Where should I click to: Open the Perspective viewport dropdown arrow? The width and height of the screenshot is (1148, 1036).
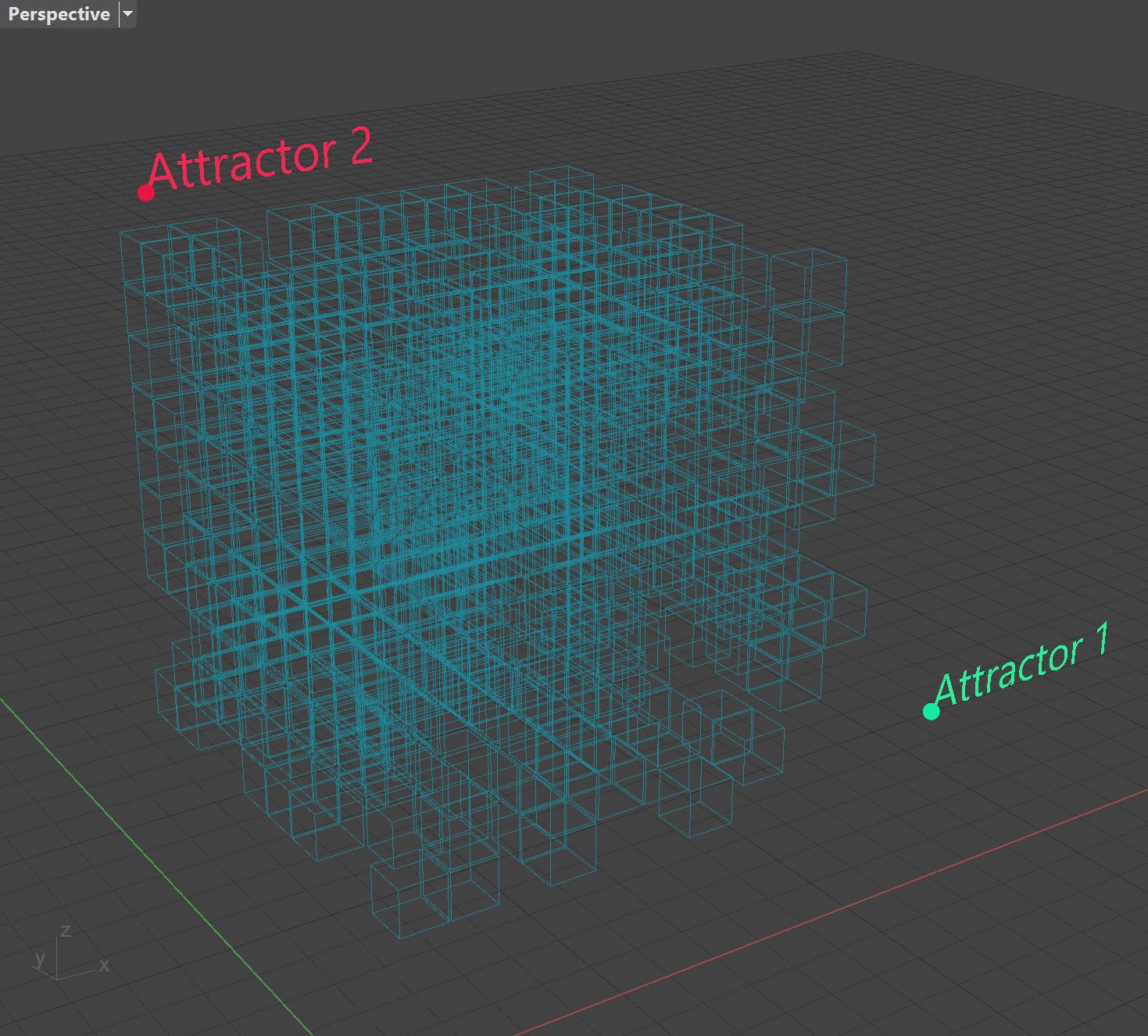128,14
